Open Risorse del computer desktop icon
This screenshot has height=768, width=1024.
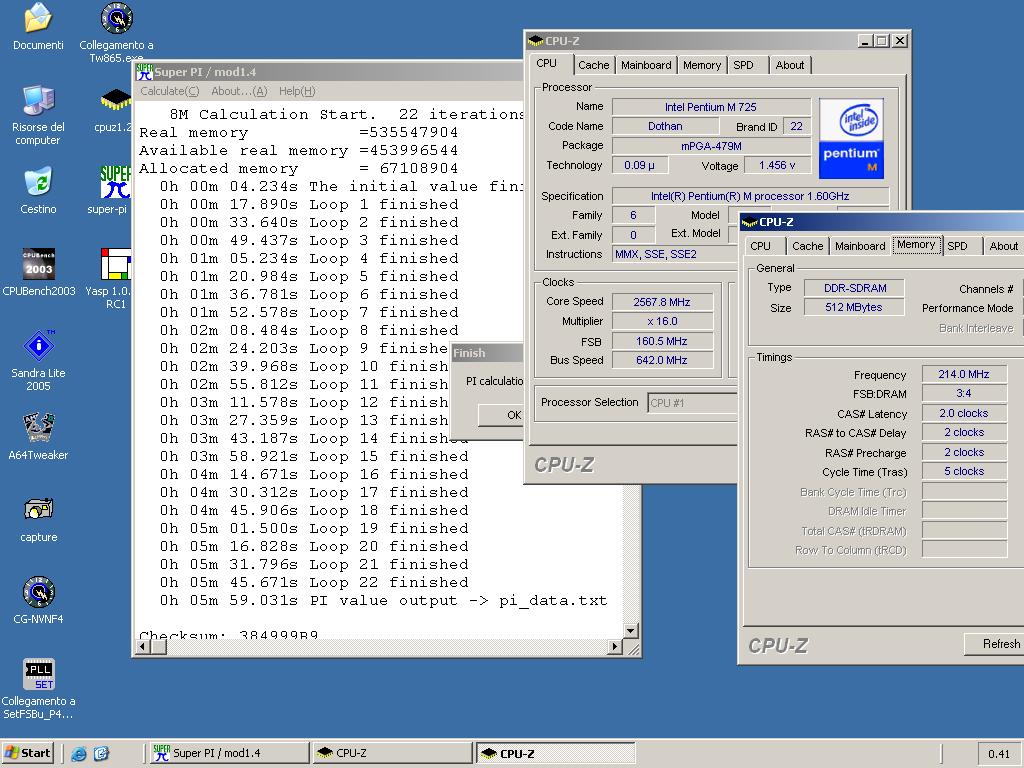click(38, 101)
